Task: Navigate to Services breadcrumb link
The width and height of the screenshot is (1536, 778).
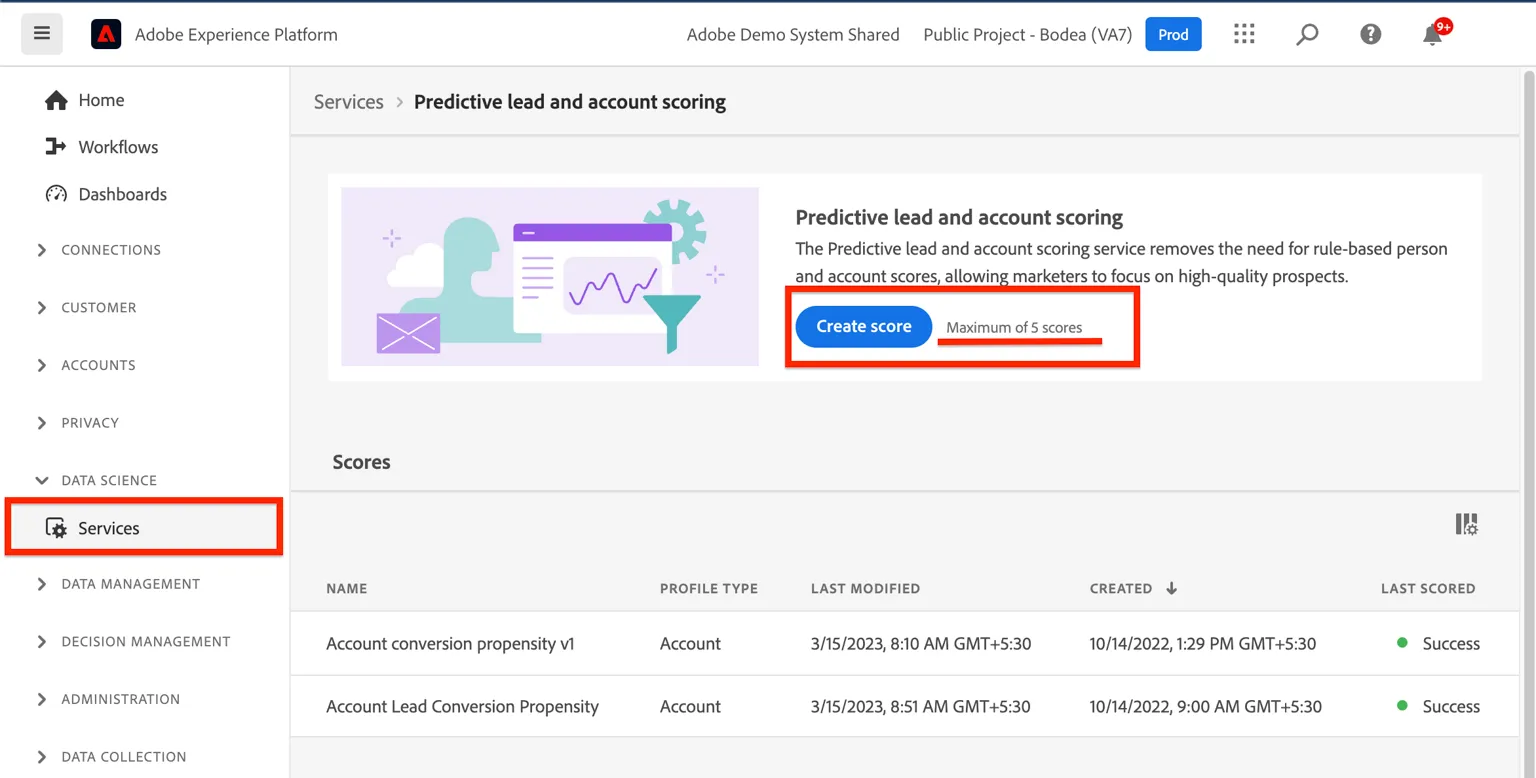Action: pos(349,102)
